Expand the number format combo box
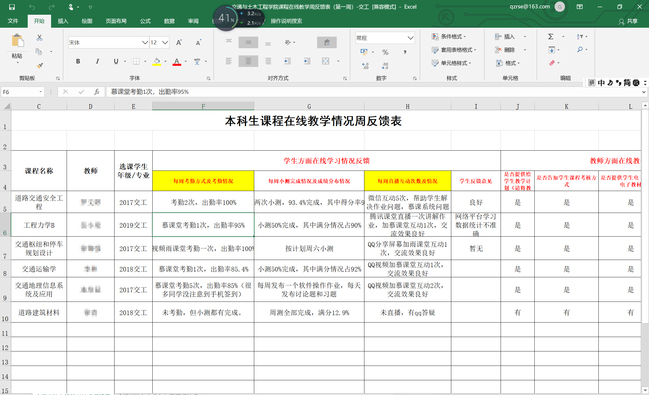 pos(385,38)
